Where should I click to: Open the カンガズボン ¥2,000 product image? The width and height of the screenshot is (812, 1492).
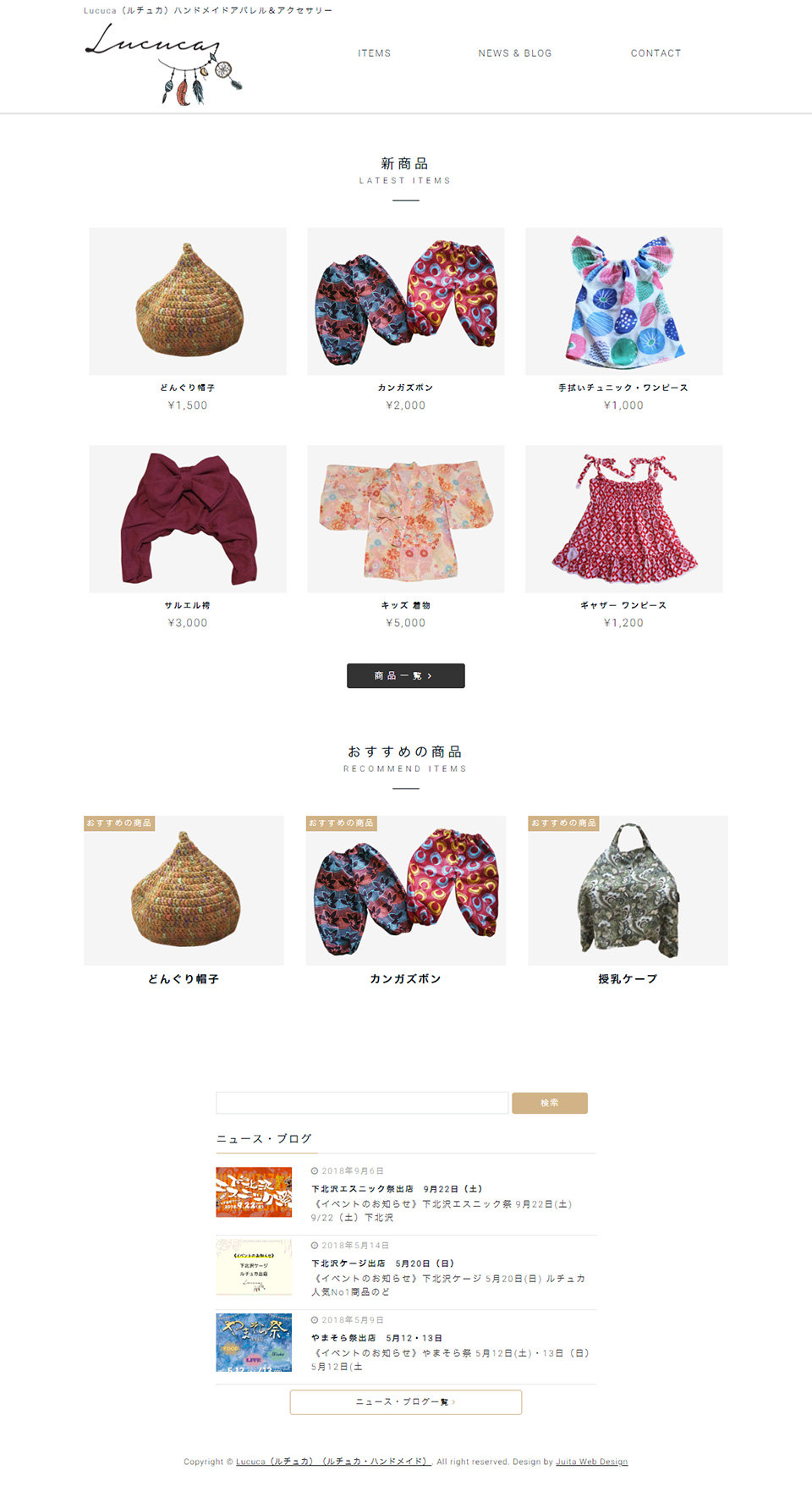point(406,301)
